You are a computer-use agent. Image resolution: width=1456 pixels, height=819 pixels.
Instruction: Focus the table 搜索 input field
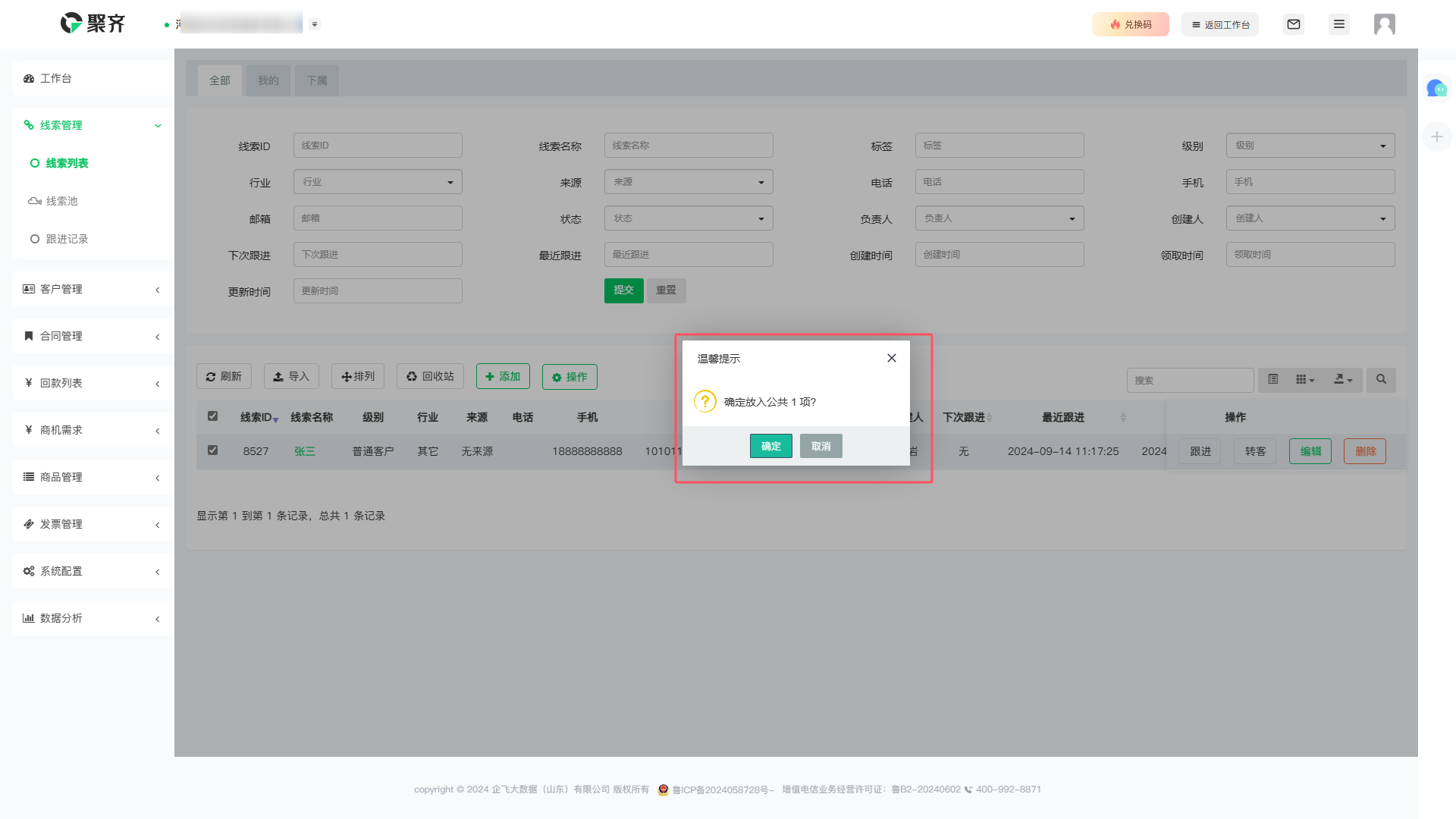click(x=1190, y=380)
